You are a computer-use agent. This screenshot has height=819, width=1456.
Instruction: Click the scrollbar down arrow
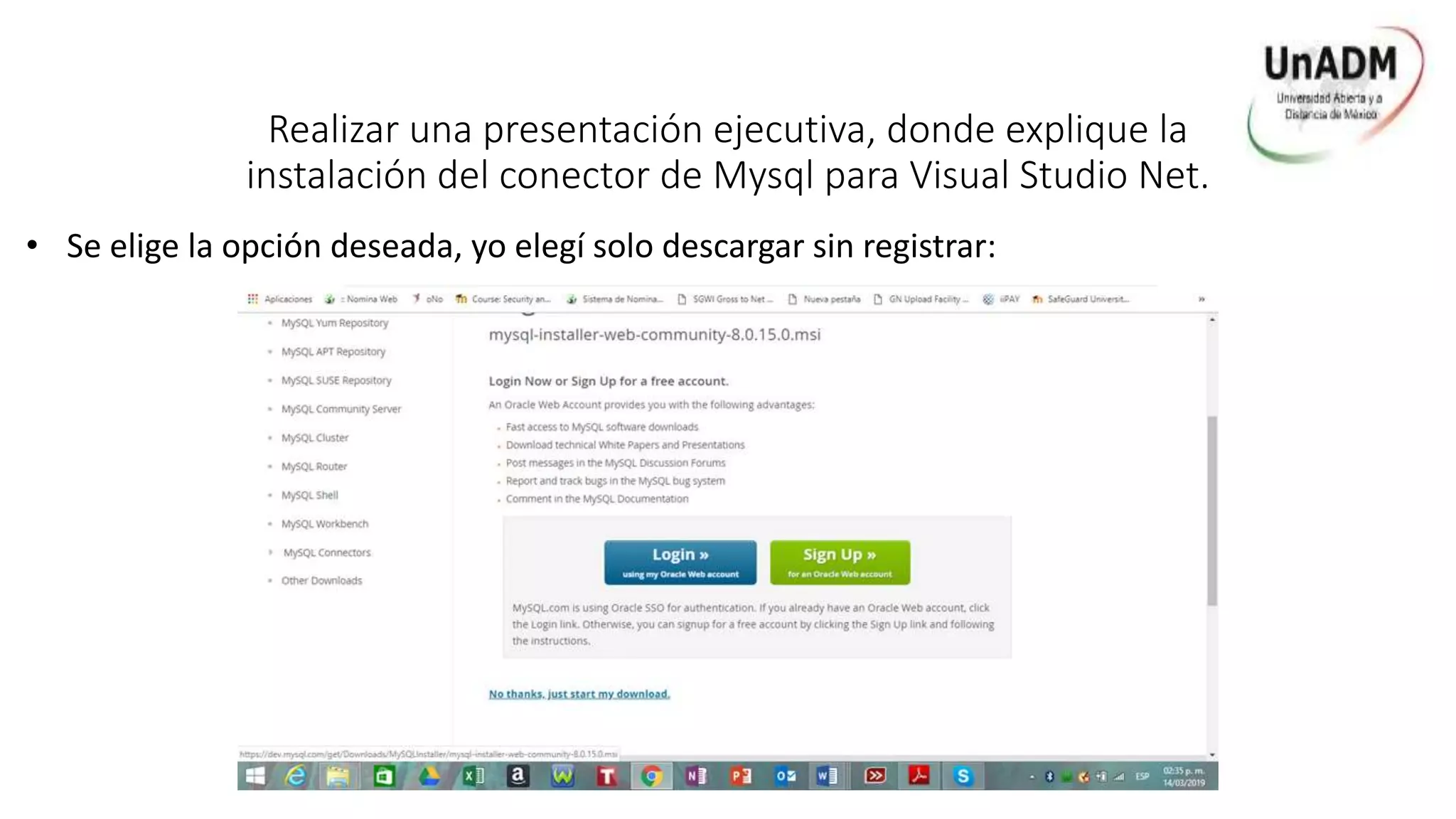pos(1212,755)
